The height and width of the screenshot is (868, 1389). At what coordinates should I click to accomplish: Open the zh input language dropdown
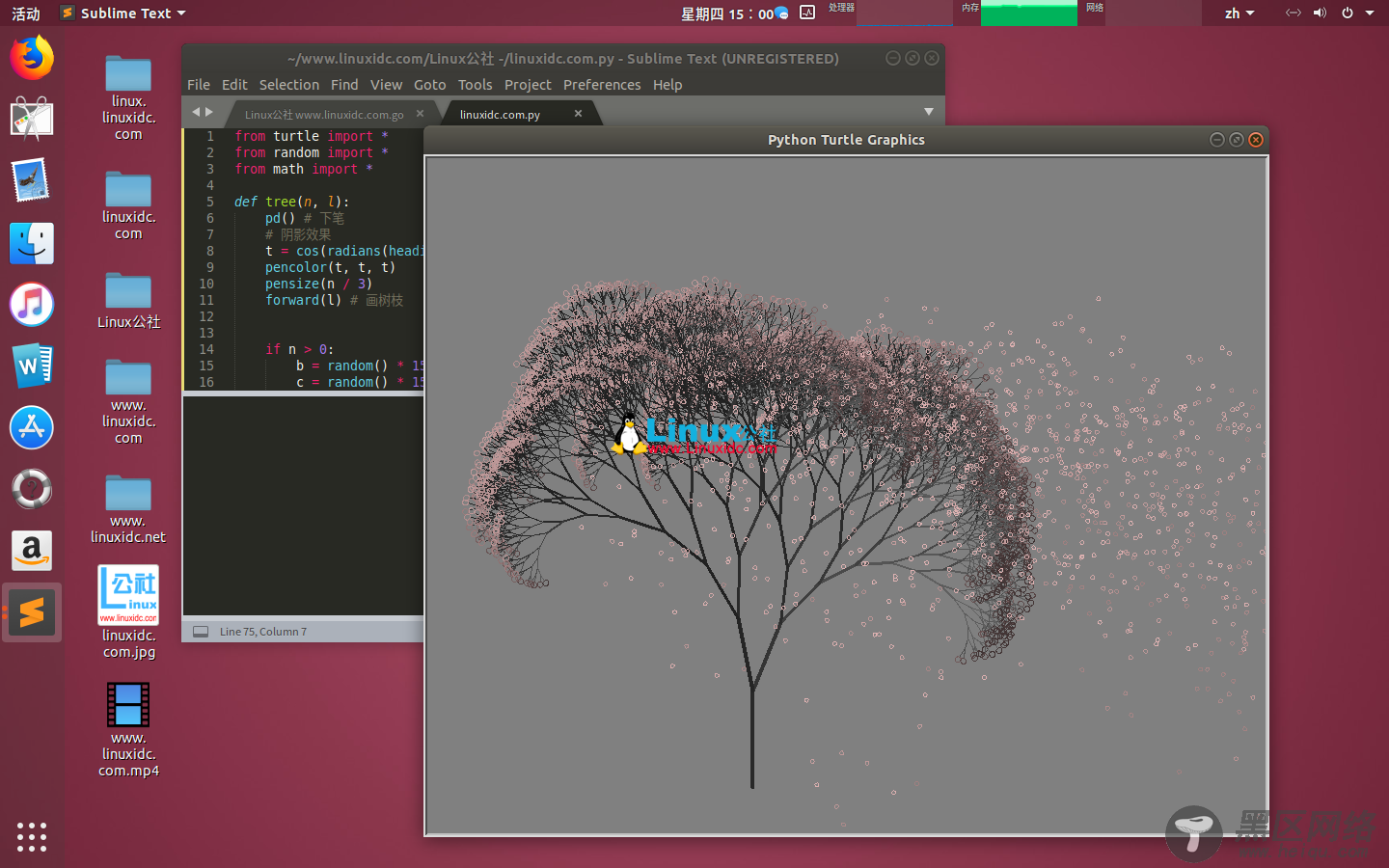coord(1239,13)
